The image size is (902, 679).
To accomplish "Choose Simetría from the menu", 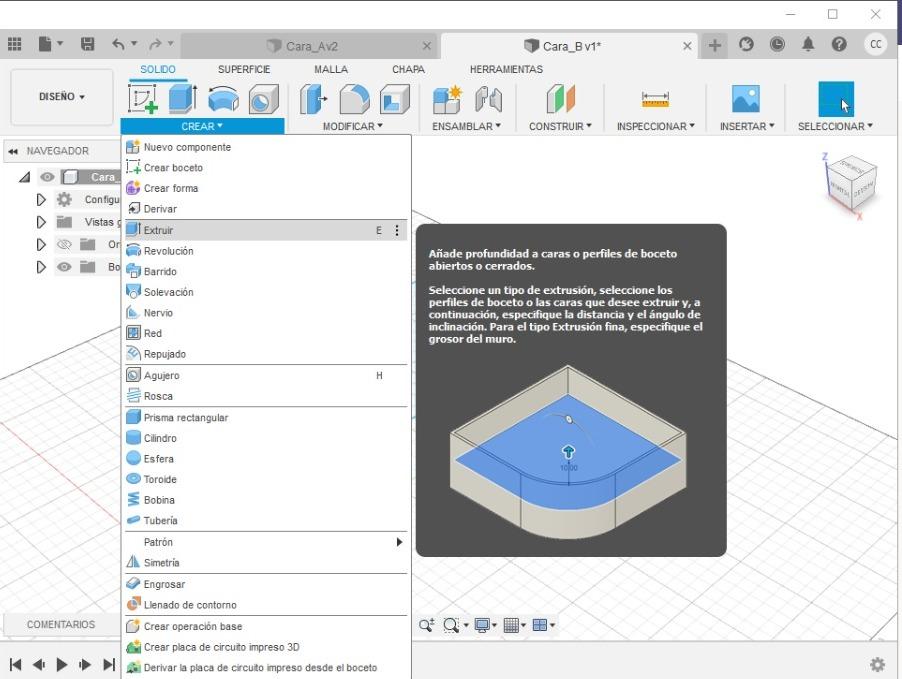I will click(x=266, y=563).
